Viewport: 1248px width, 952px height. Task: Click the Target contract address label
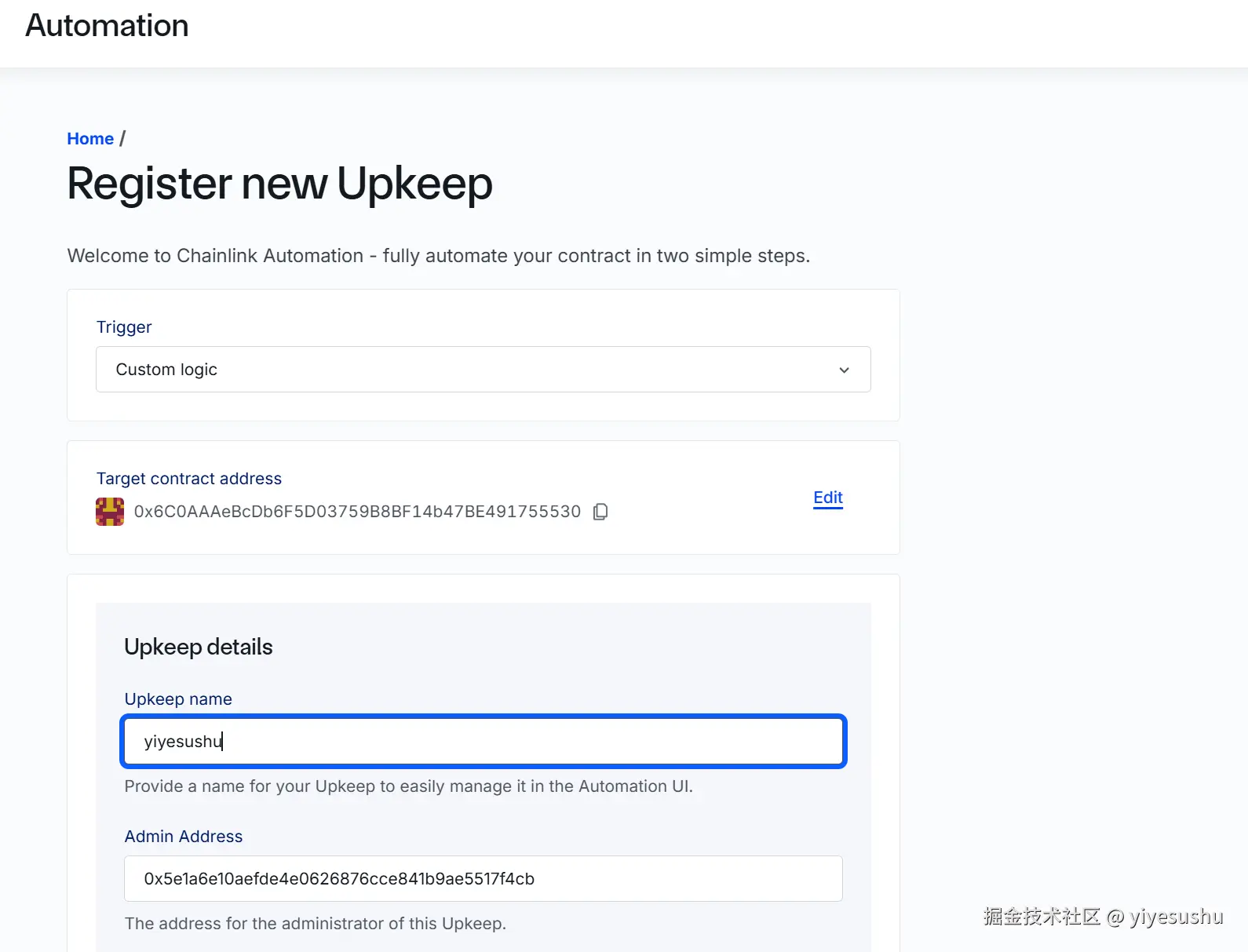(189, 479)
